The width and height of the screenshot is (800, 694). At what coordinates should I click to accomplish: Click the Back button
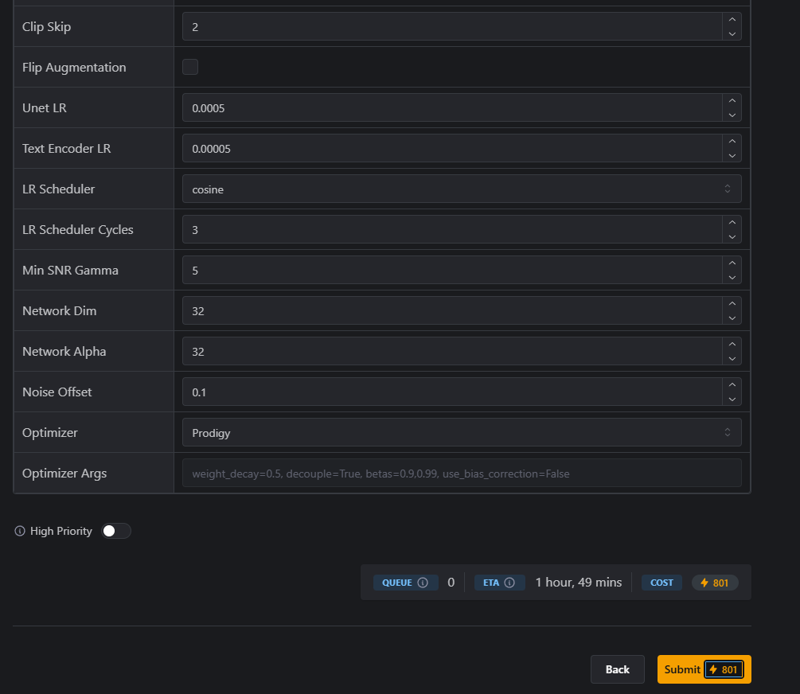tap(617, 669)
